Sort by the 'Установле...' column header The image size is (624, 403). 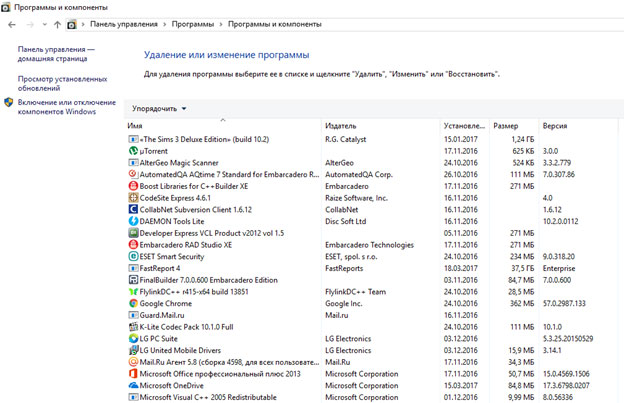(464, 126)
